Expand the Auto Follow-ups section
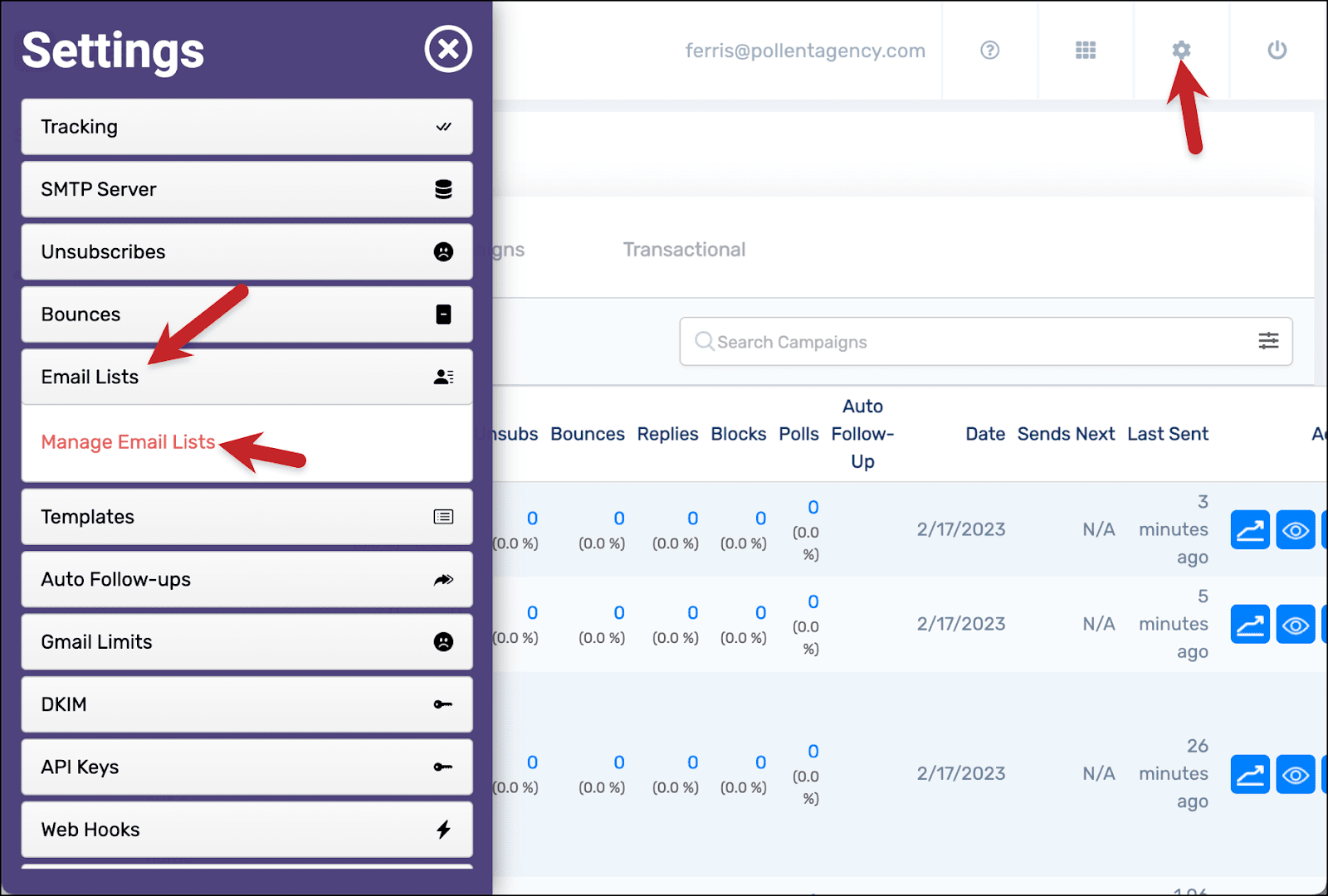 click(x=247, y=579)
